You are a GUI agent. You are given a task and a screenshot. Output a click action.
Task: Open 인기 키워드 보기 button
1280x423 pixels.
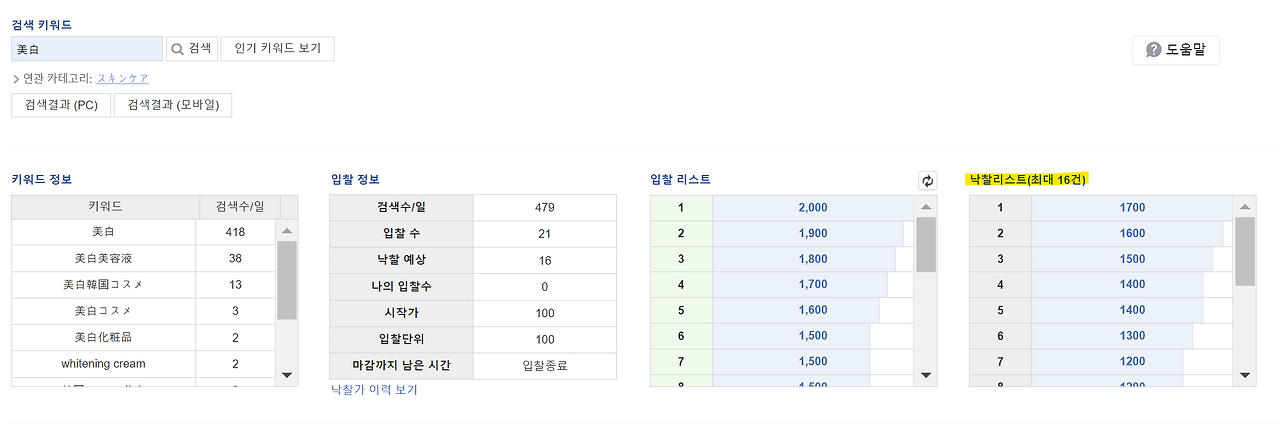click(277, 49)
